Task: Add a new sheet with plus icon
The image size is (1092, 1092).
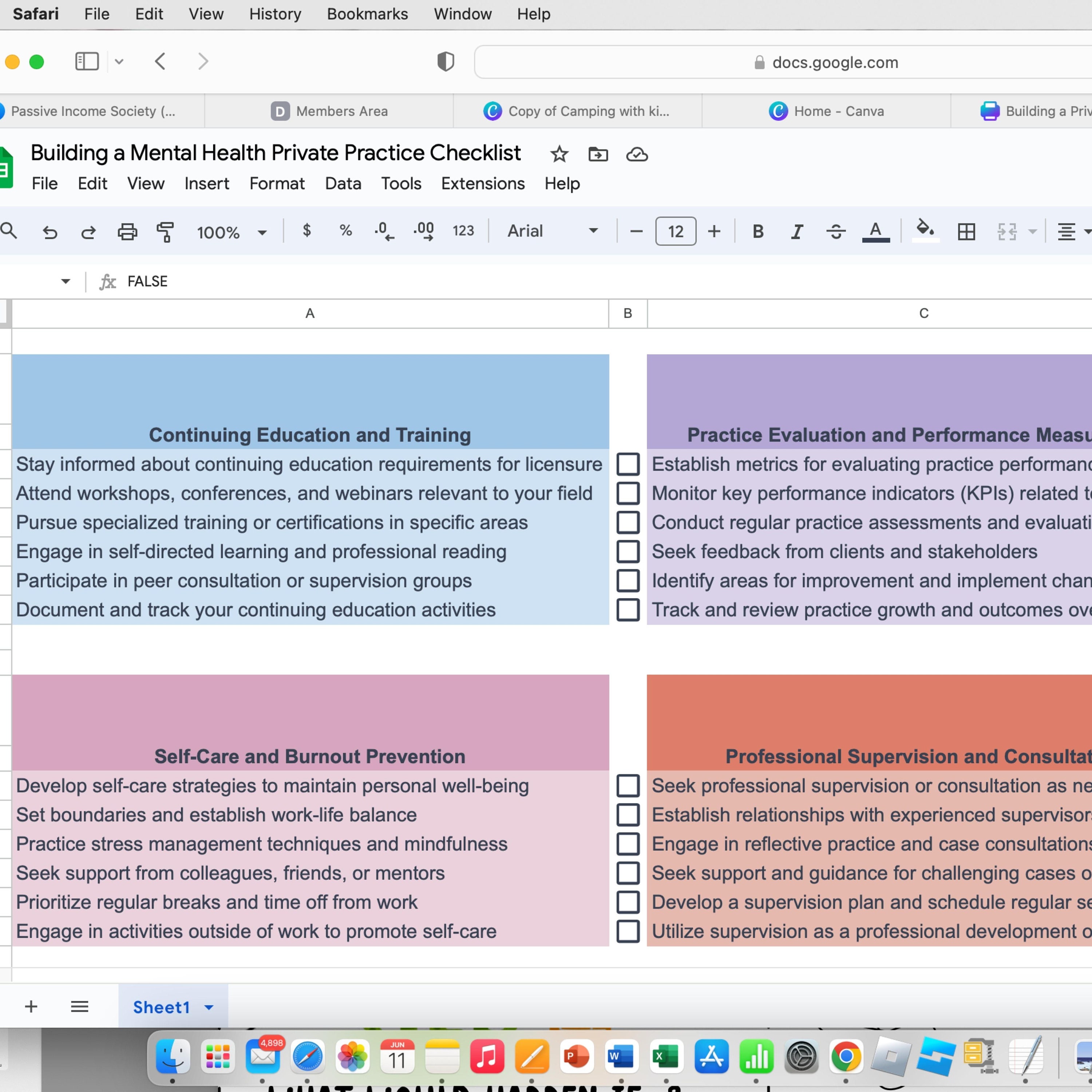Action: point(31,1007)
